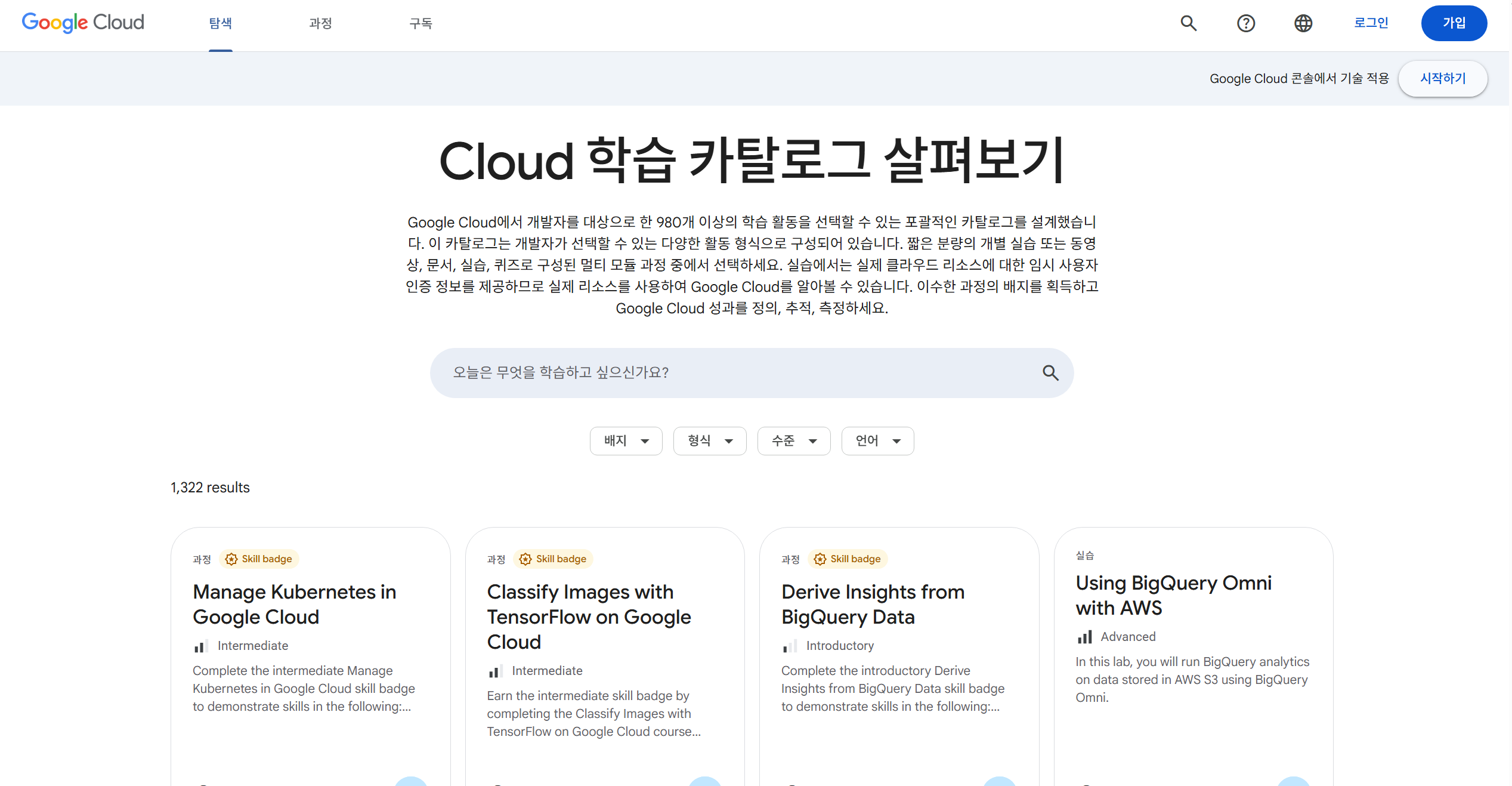Open the help question mark icon
The image size is (1512, 786).
click(x=1245, y=23)
